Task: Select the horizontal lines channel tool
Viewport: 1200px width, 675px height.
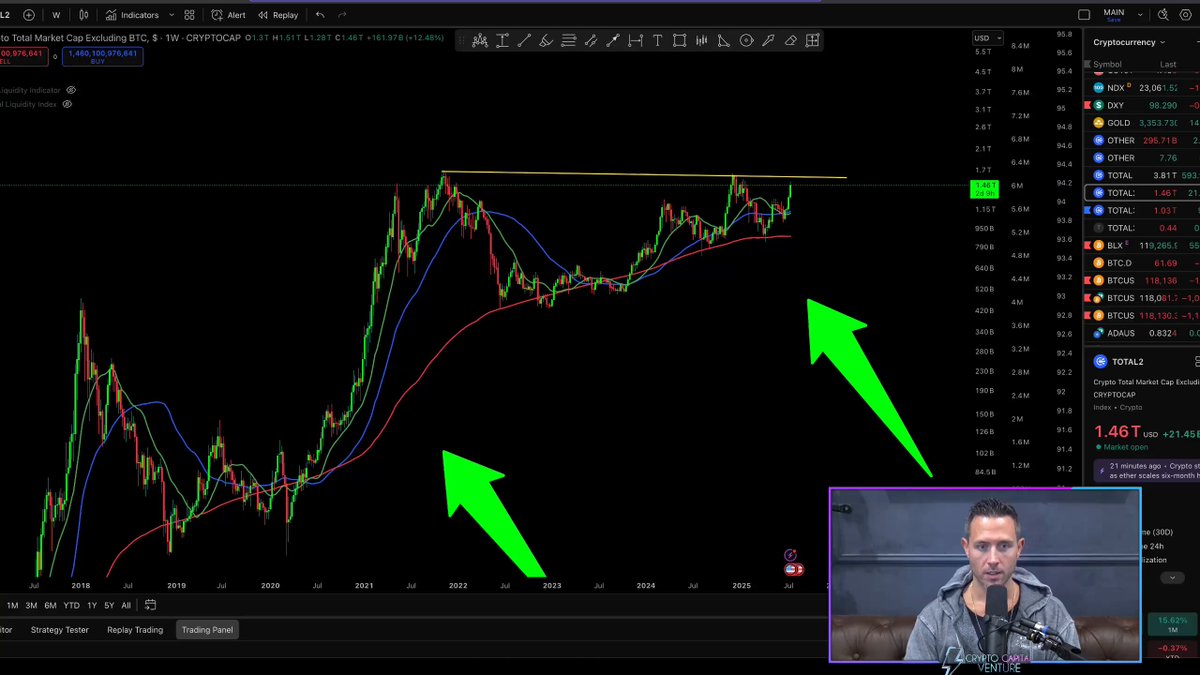Action: (568, 41)
